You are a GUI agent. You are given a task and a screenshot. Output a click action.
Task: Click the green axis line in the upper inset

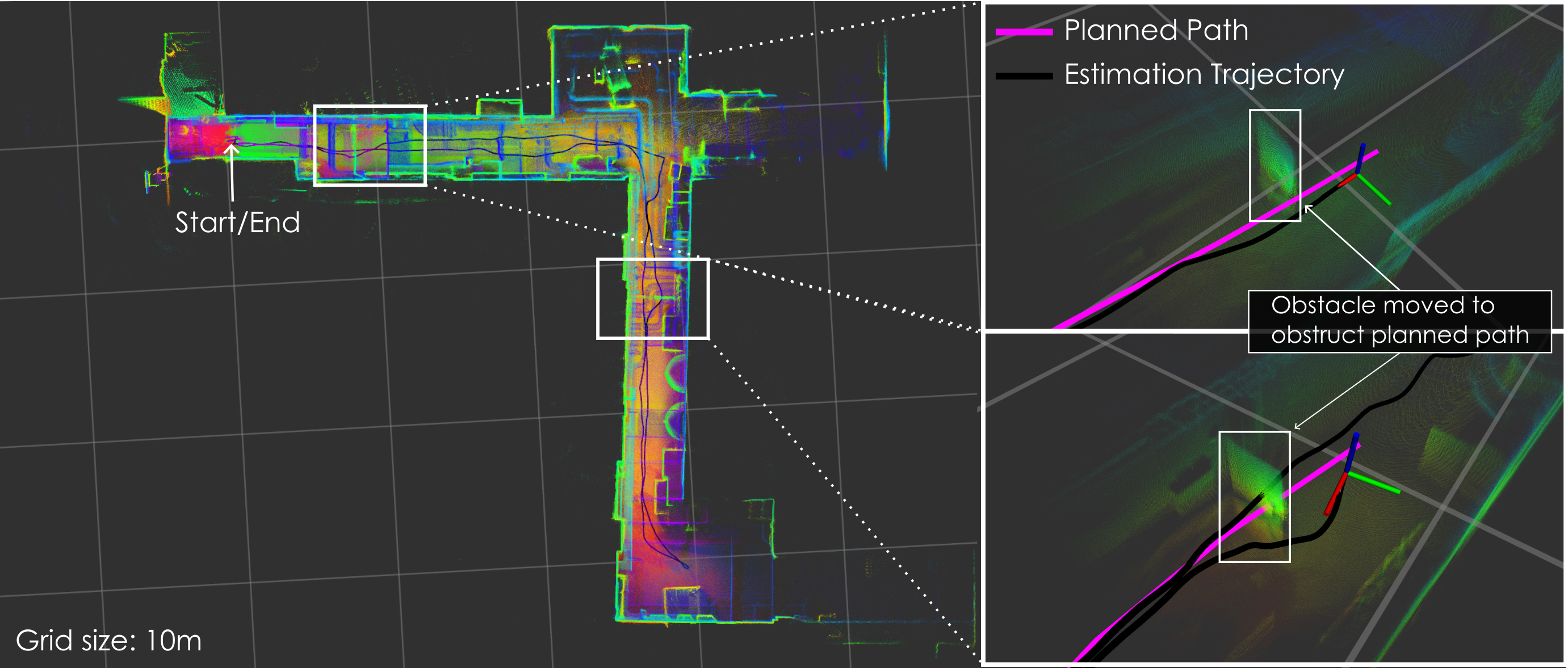[x=1375, y=191]
